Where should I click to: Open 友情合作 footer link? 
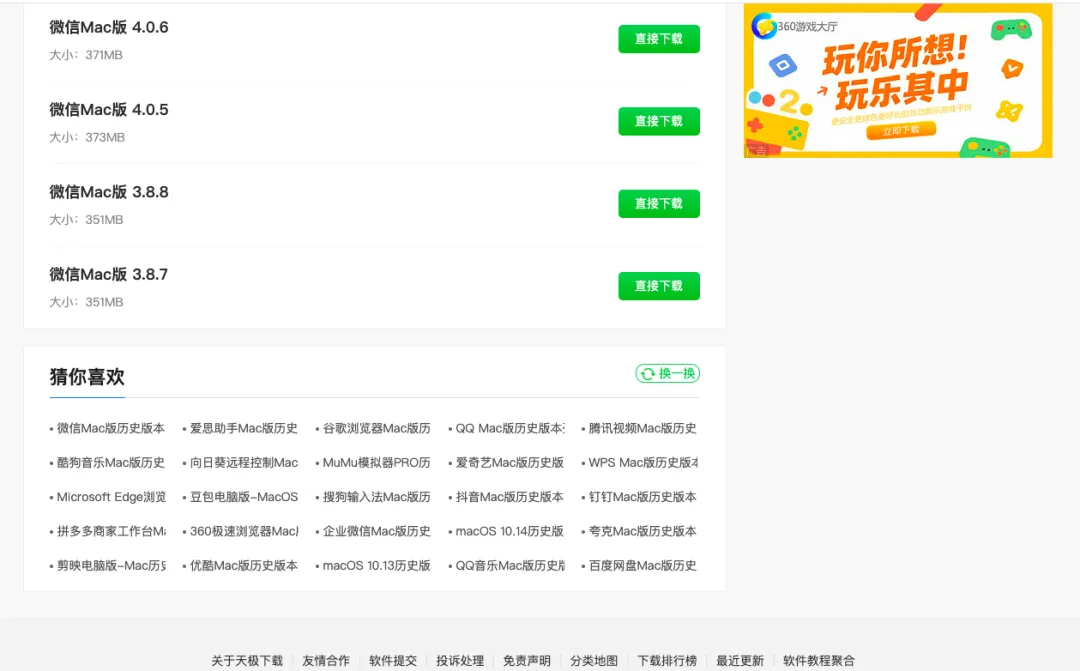click(326, 661)
